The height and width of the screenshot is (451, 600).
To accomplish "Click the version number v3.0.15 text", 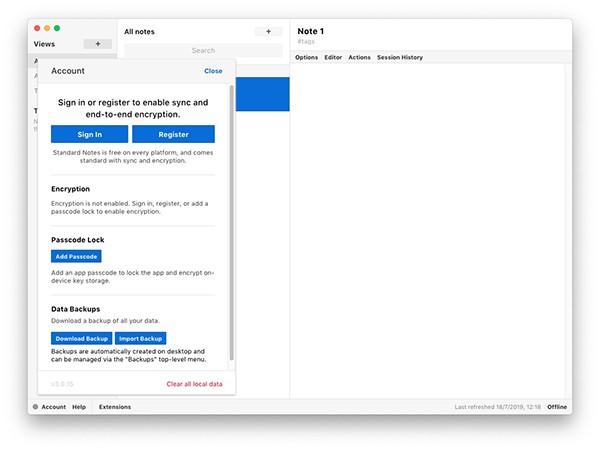I will click(x=62, y=384).
